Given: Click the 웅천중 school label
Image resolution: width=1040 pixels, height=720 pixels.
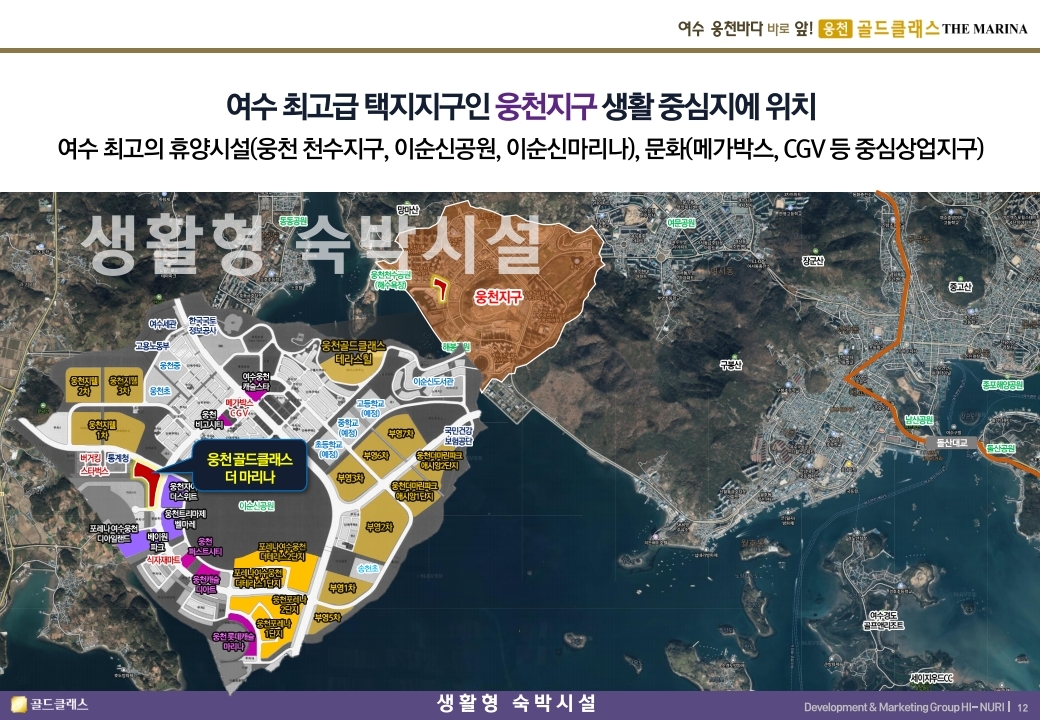Looking at the screenshot, I should tap(170, 366).
